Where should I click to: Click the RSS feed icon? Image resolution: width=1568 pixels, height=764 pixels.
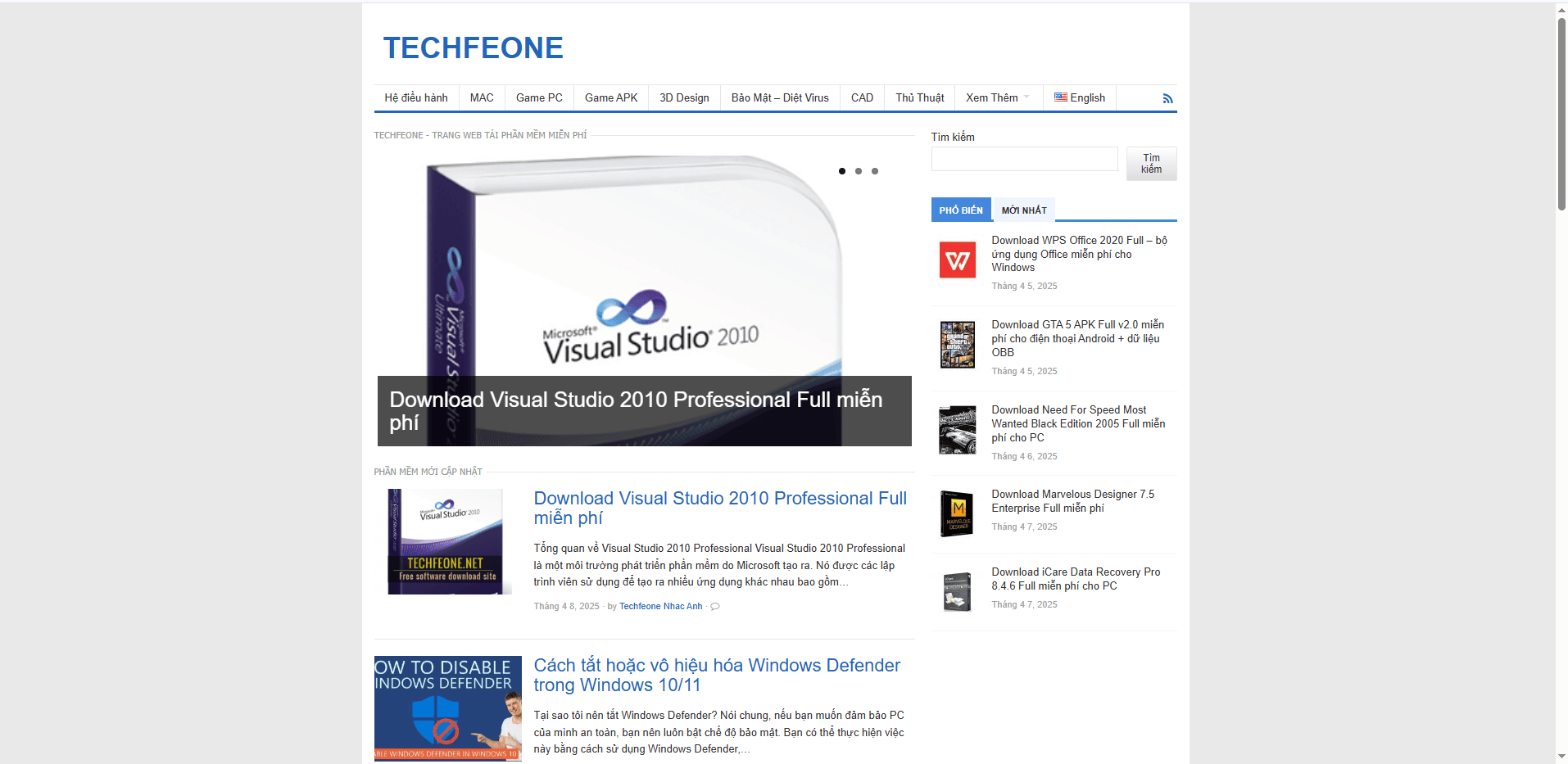[1167, 99]
